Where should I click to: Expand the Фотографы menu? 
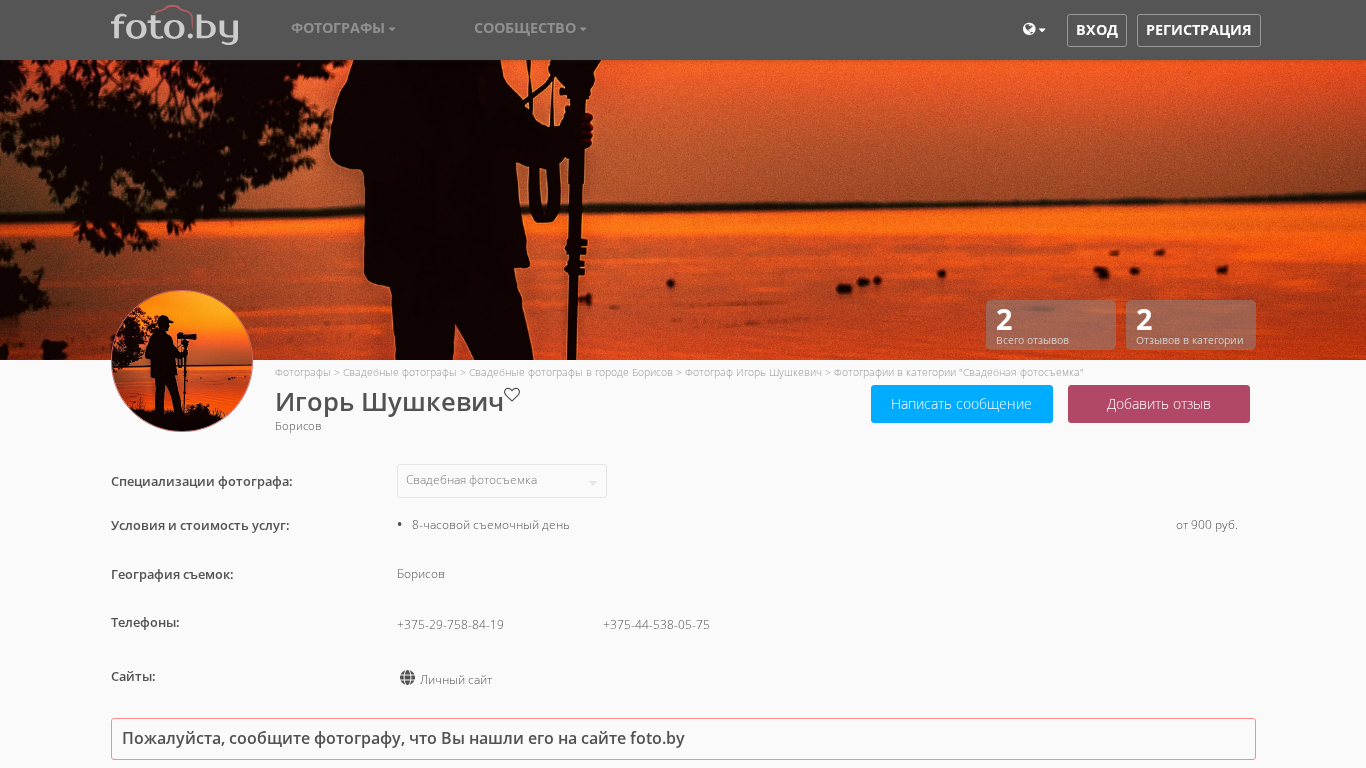pos(343,29)
